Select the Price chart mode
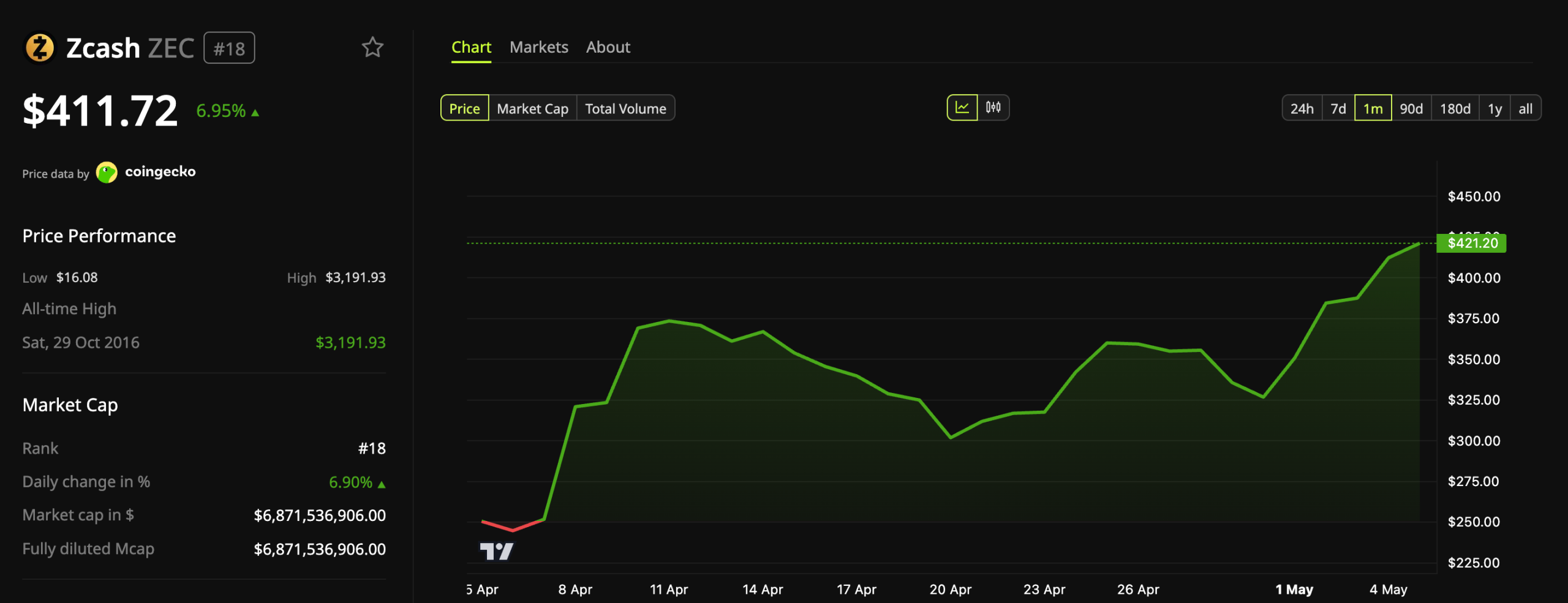 [465, 108]
